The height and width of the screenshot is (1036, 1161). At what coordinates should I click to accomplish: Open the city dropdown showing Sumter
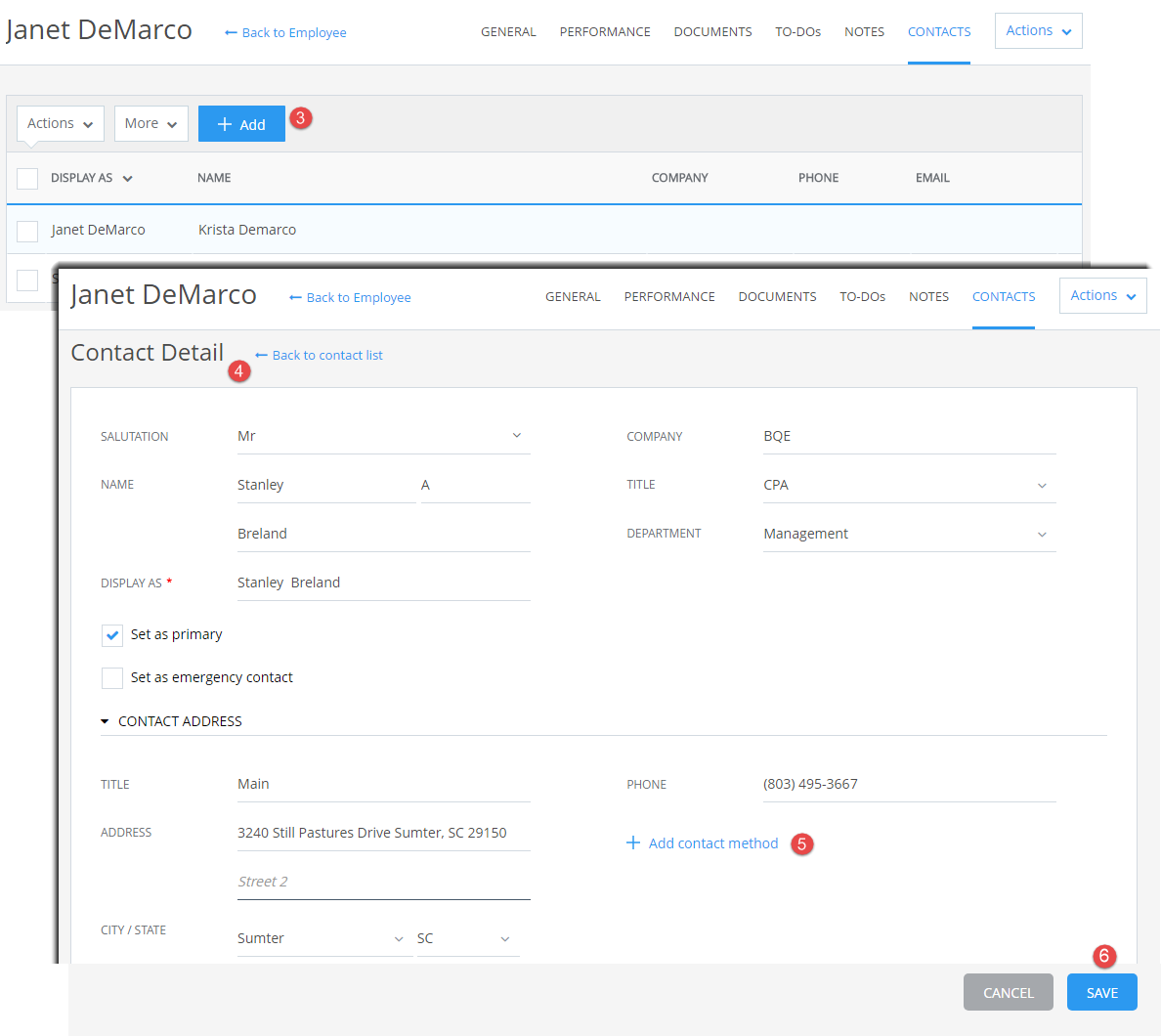click(x=324, y=939)
